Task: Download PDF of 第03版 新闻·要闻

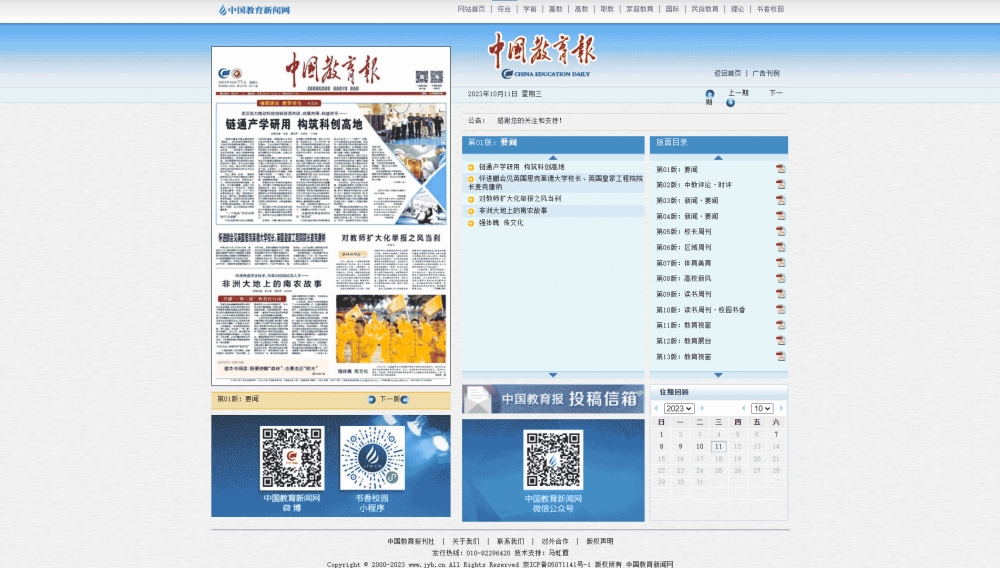Action: click(x=780, y=200)
